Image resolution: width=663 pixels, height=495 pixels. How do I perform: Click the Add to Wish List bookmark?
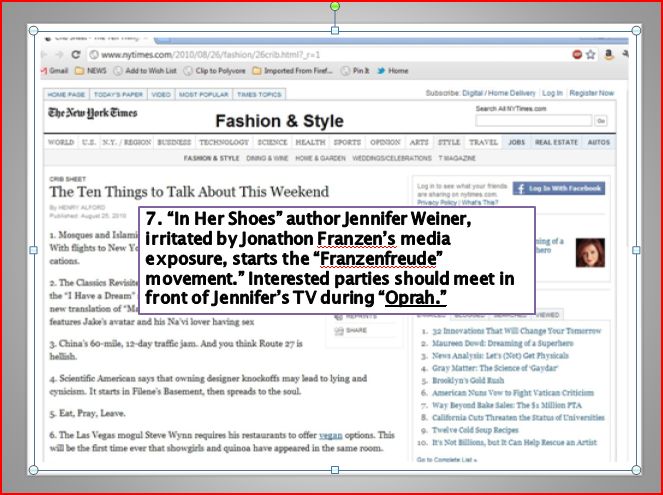[x=145, y=71]
